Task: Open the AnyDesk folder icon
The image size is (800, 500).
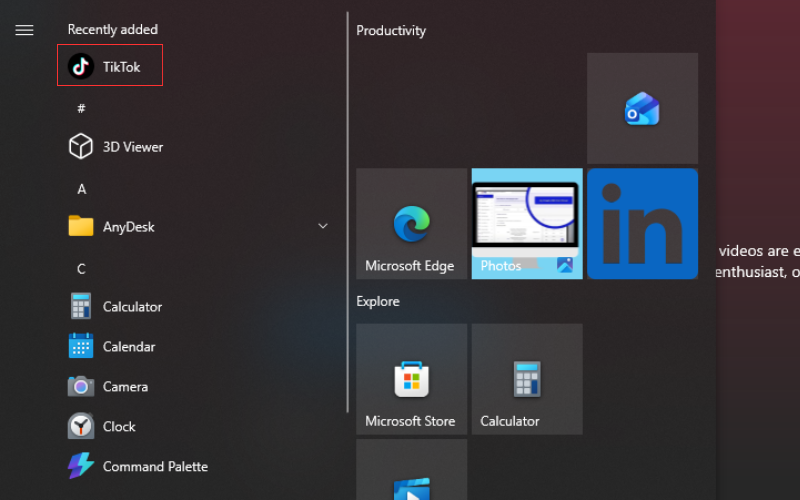Action: pos(81,226)
